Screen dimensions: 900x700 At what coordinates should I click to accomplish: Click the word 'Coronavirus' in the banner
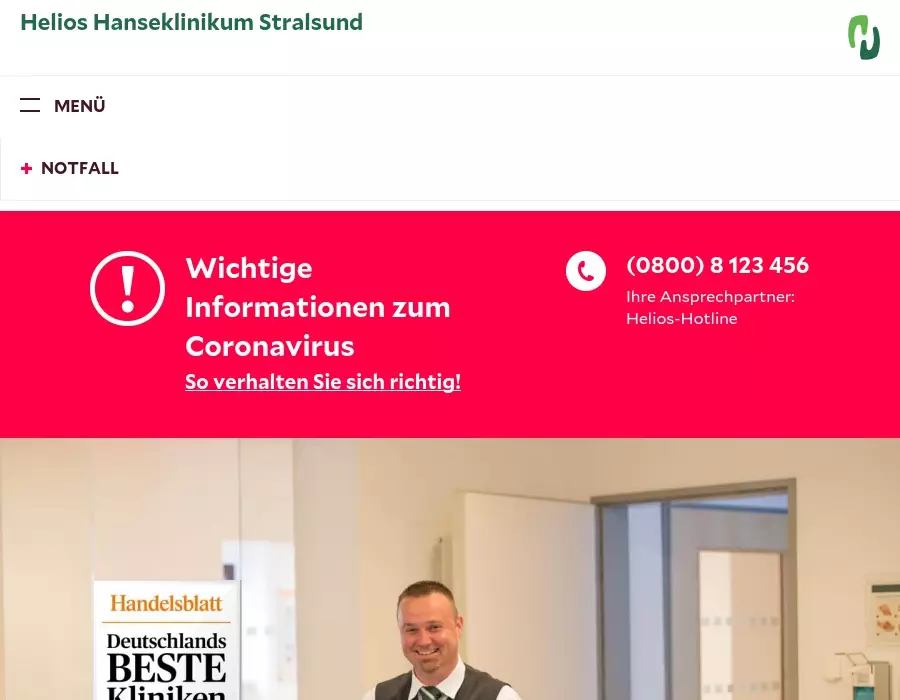[x=270, y=346]
